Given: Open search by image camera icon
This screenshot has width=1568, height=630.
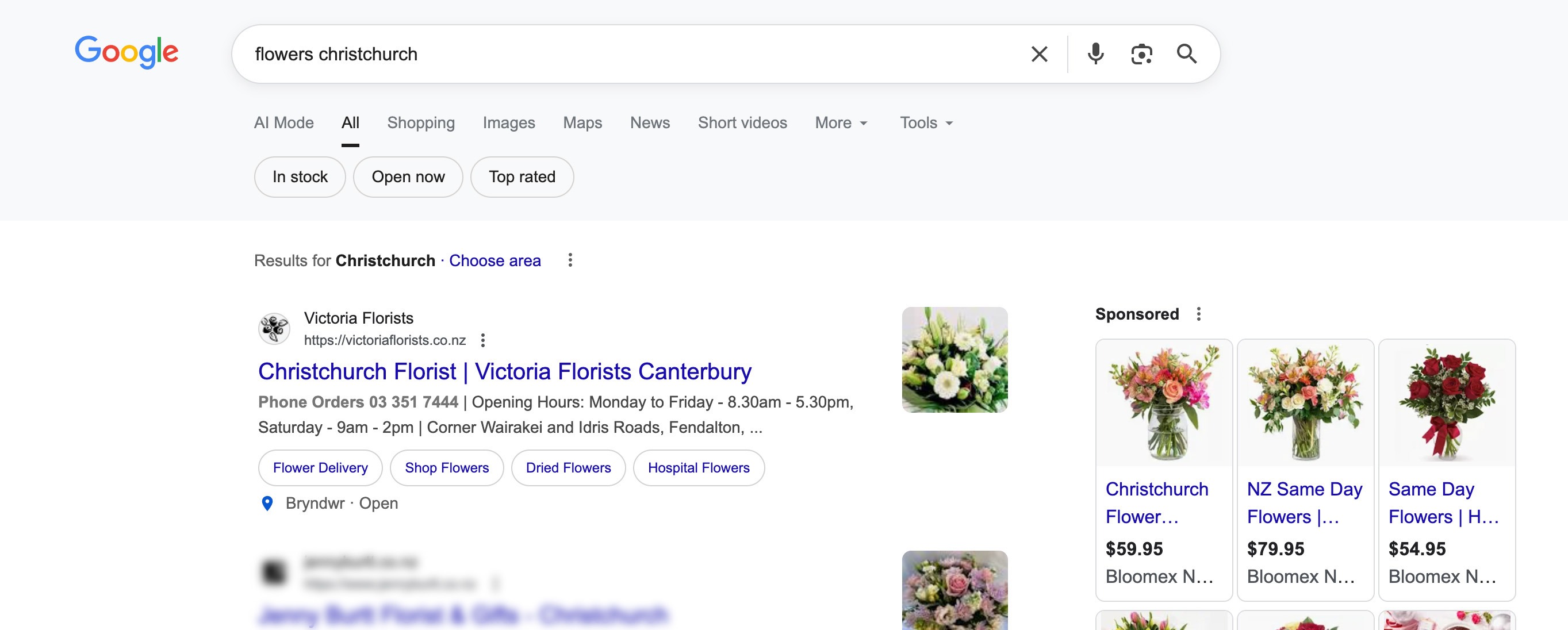Looking at the screenshot, I should [x=1141, y=54].
